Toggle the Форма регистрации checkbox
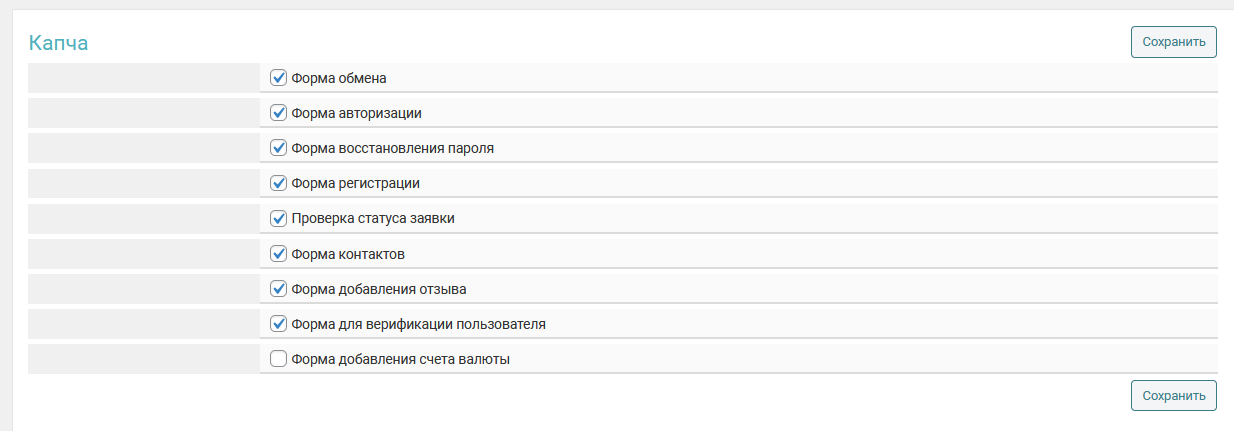 [279, 183]
